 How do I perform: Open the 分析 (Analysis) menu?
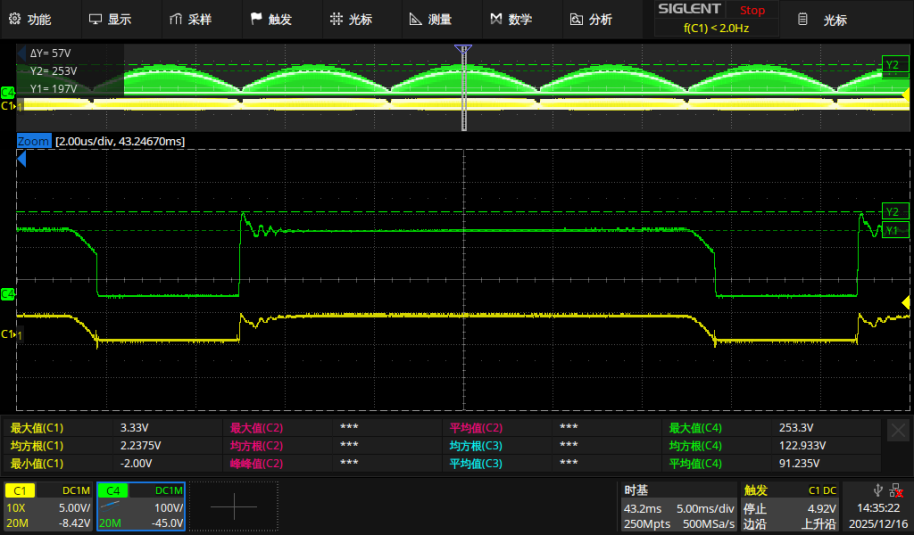[x=591, y=19]
